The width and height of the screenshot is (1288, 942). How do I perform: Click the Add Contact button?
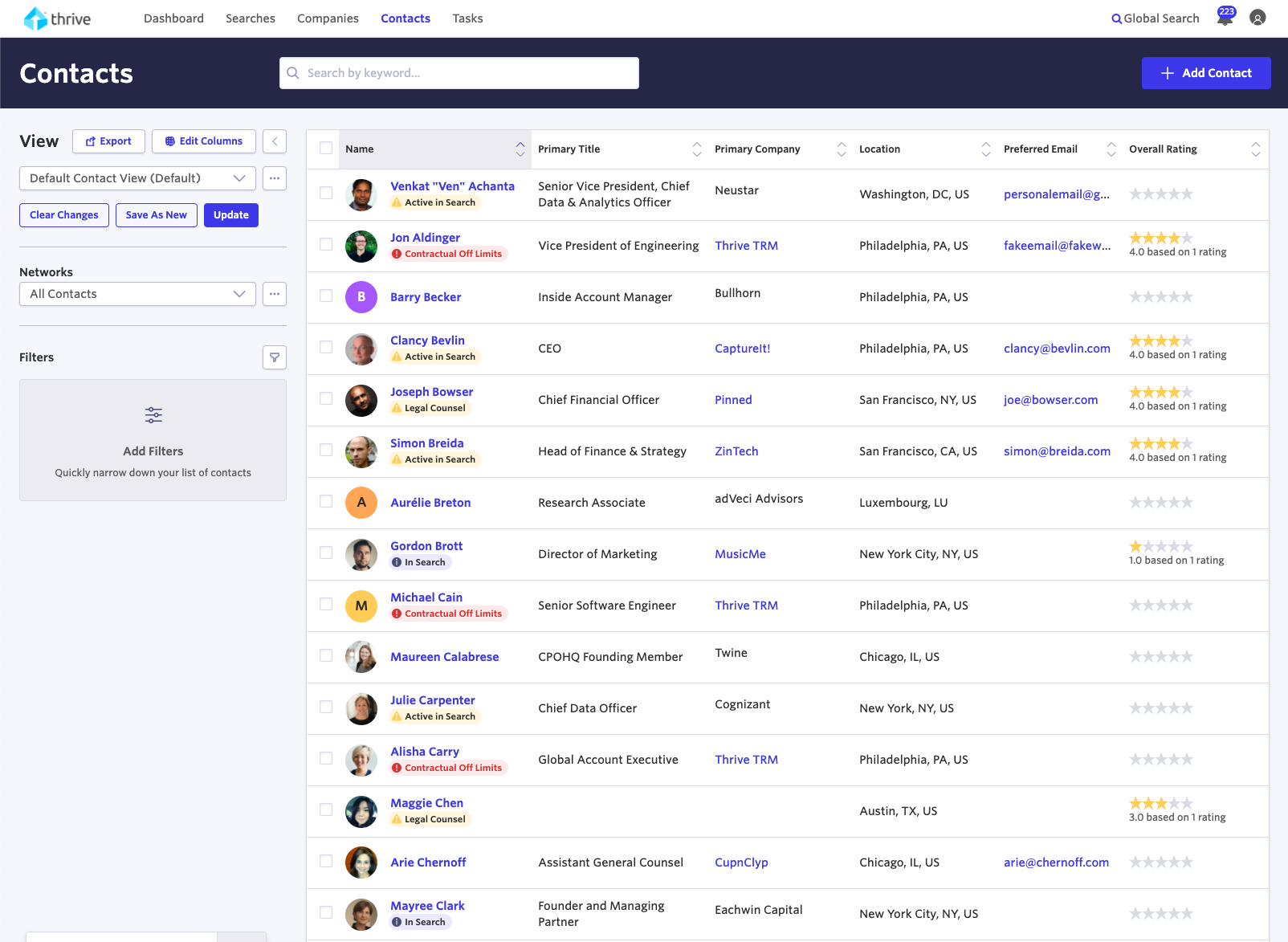click(x=1206, y=73)
